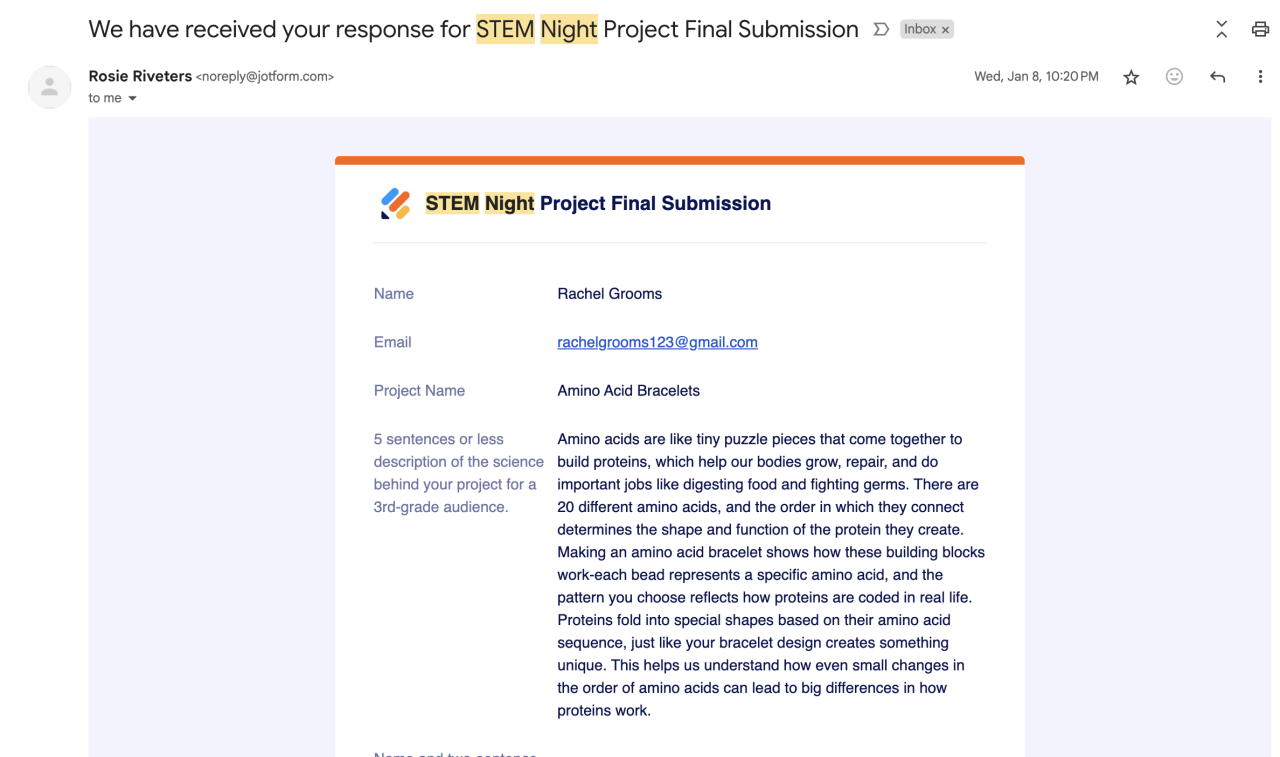Open the rachelgrooms123@gmail.com link

pyautogui.click(x=657, y=342)
